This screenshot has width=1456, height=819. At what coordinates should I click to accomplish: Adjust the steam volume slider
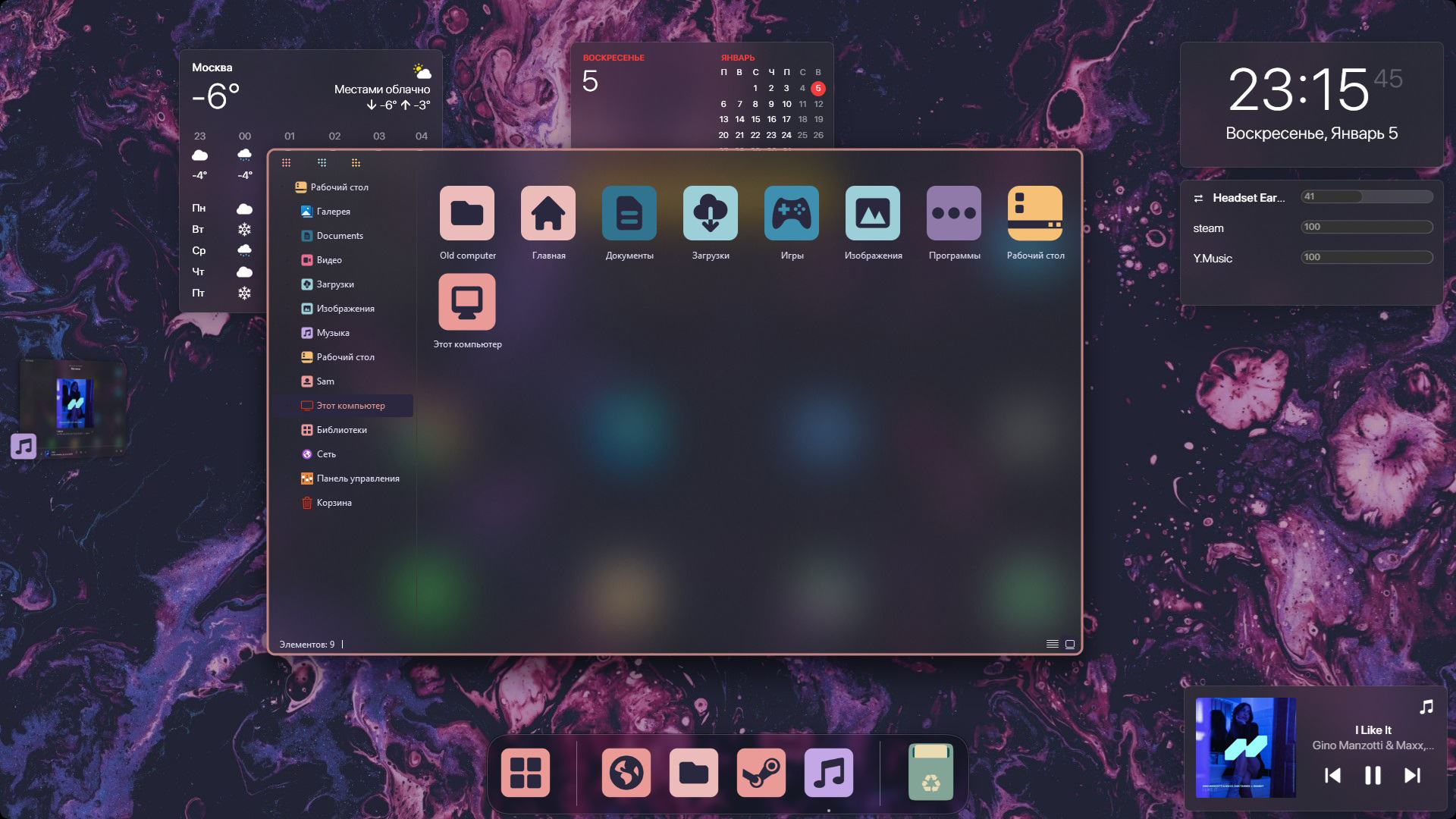coord(1367,227)
